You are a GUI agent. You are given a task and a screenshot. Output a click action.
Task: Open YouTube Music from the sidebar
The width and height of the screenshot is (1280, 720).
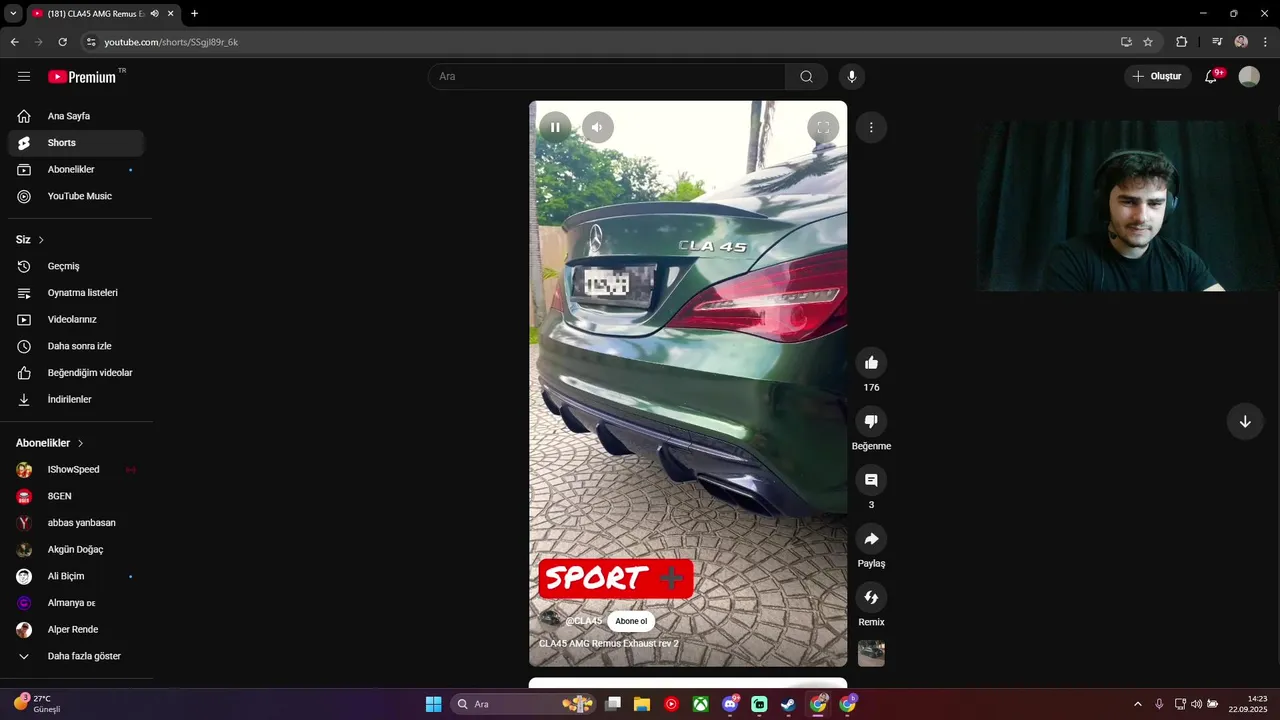pos(76,196)
